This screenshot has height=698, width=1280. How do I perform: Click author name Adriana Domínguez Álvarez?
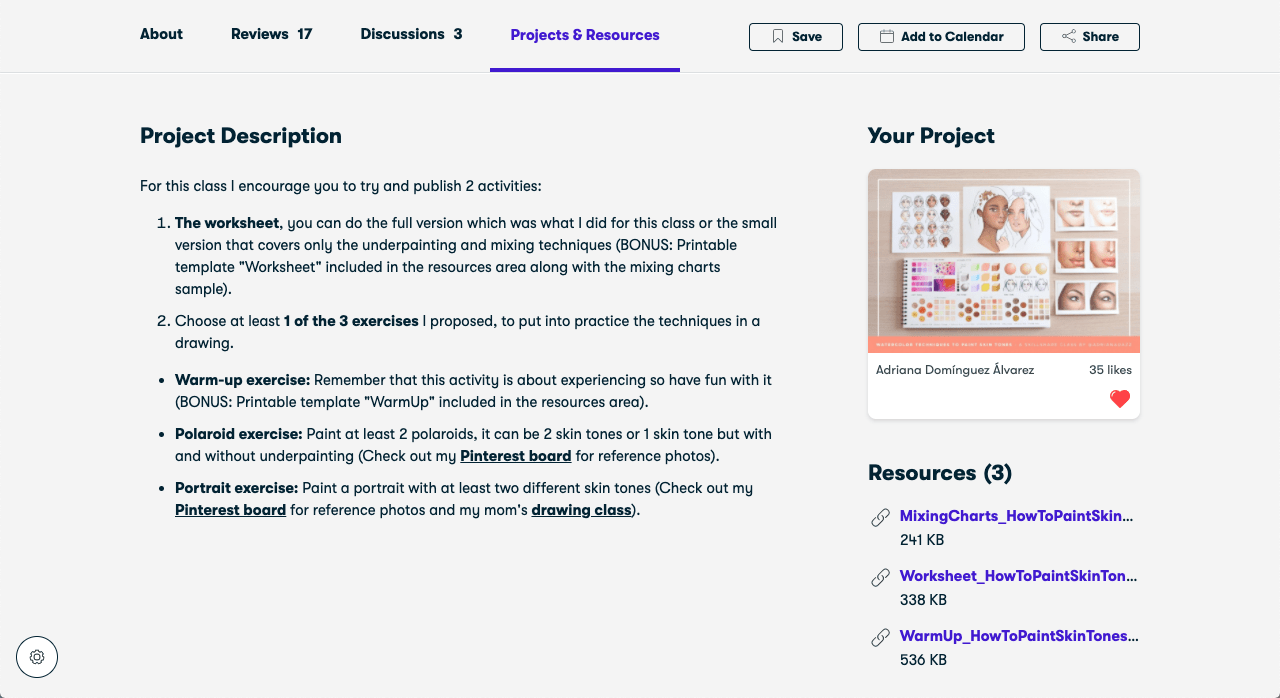pyautogui.click(x=955, y=370)
